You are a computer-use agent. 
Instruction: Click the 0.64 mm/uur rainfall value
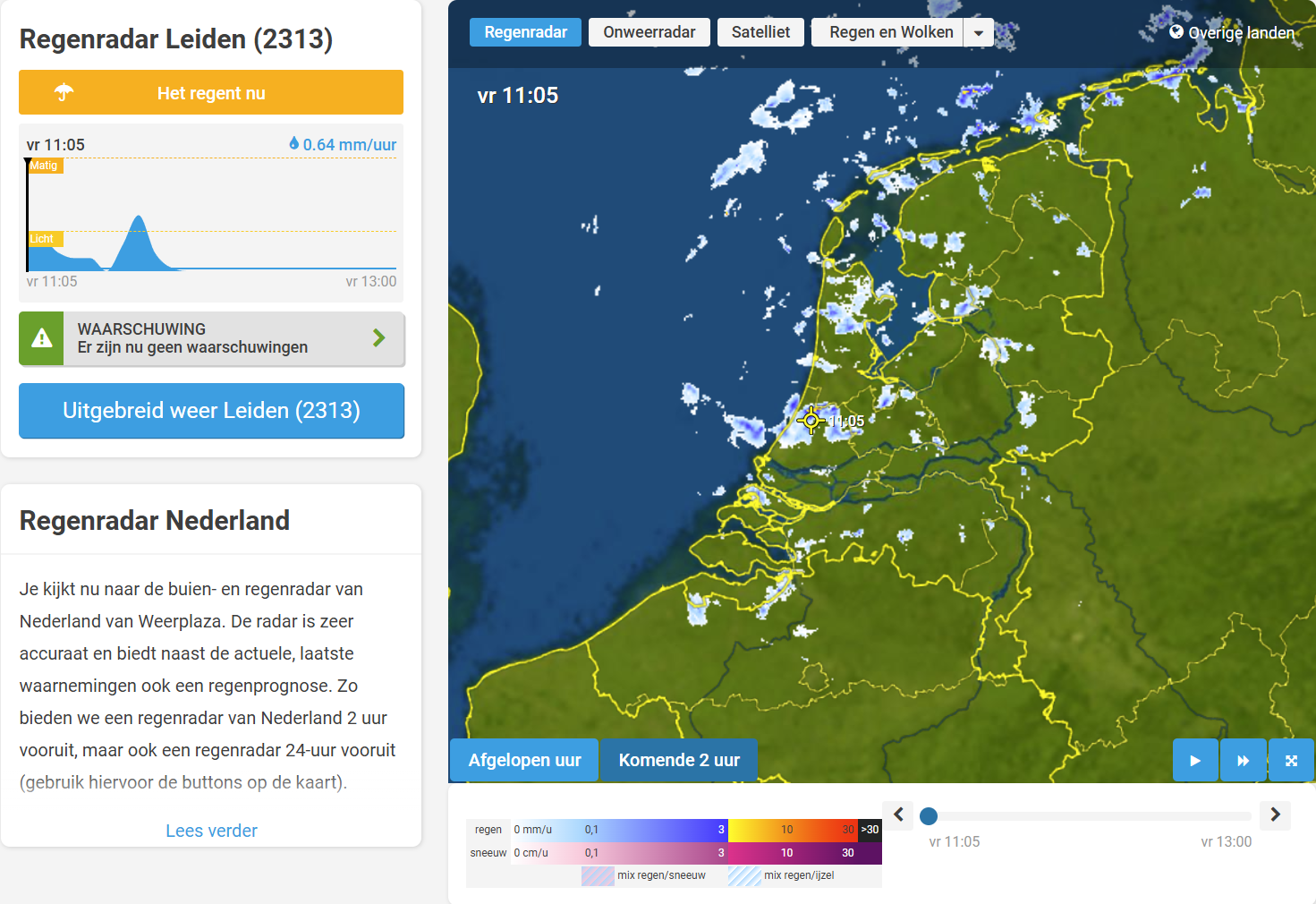349,144
